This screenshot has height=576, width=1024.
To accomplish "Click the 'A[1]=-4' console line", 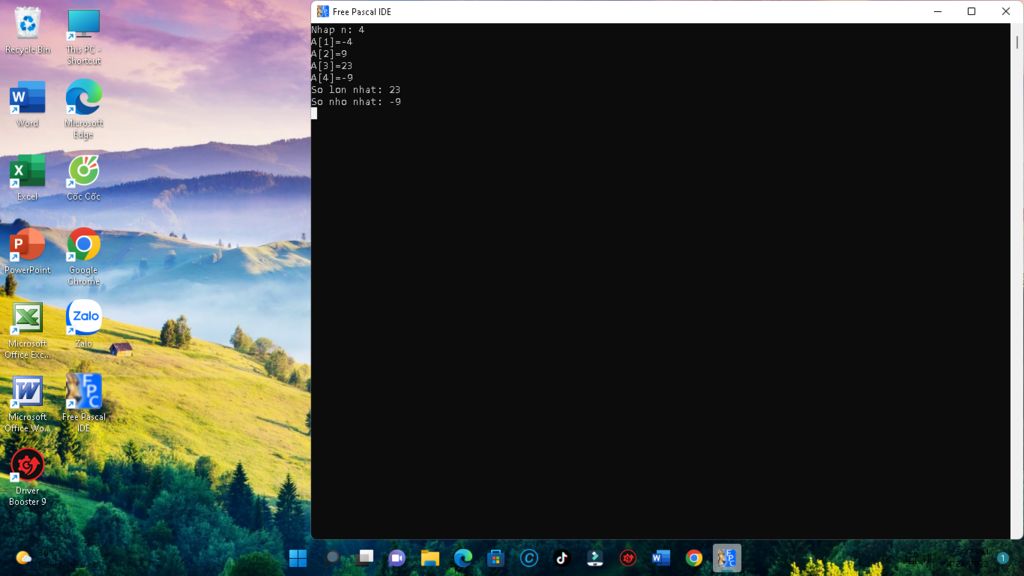I will pyautogui.click(x=332, y=42).
